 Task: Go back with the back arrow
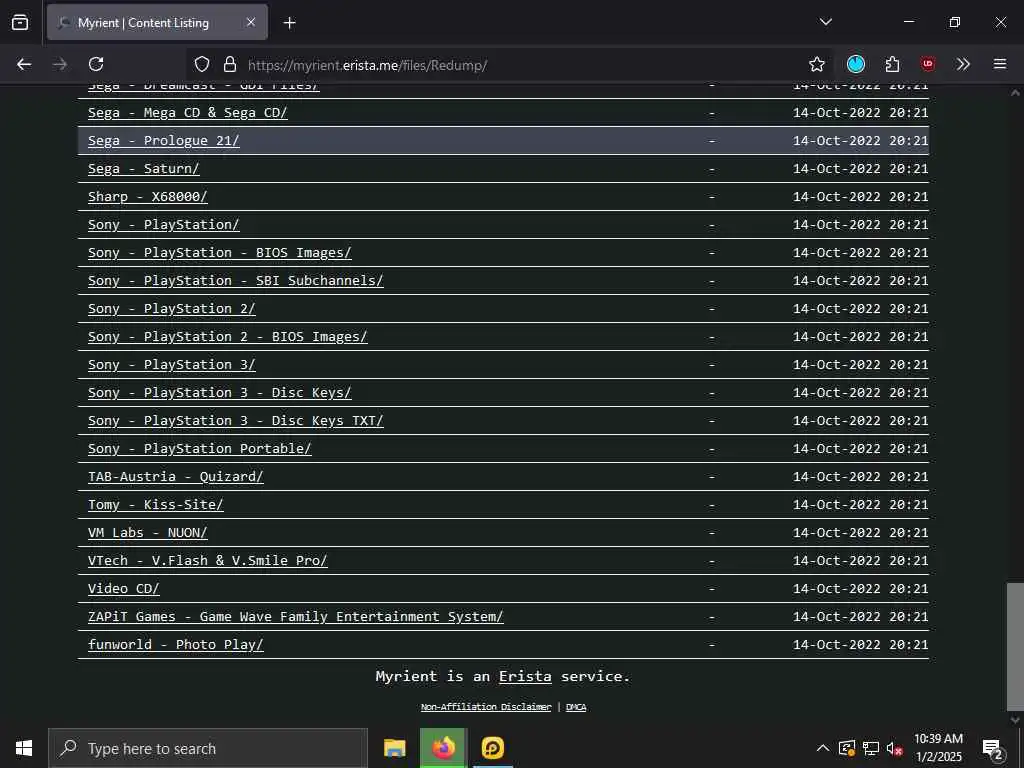[24, 64]
